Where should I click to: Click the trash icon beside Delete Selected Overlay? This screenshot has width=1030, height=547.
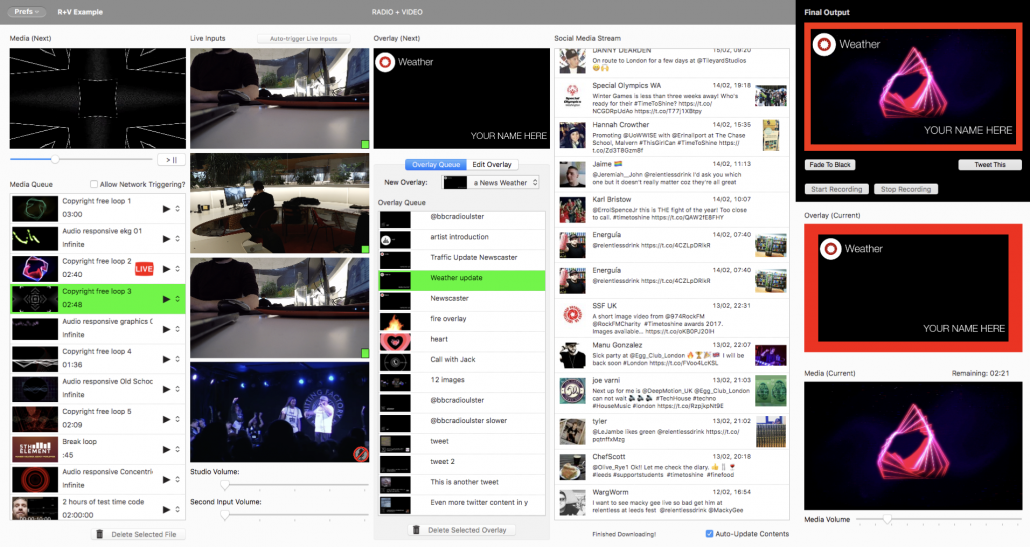pos(416,530)
